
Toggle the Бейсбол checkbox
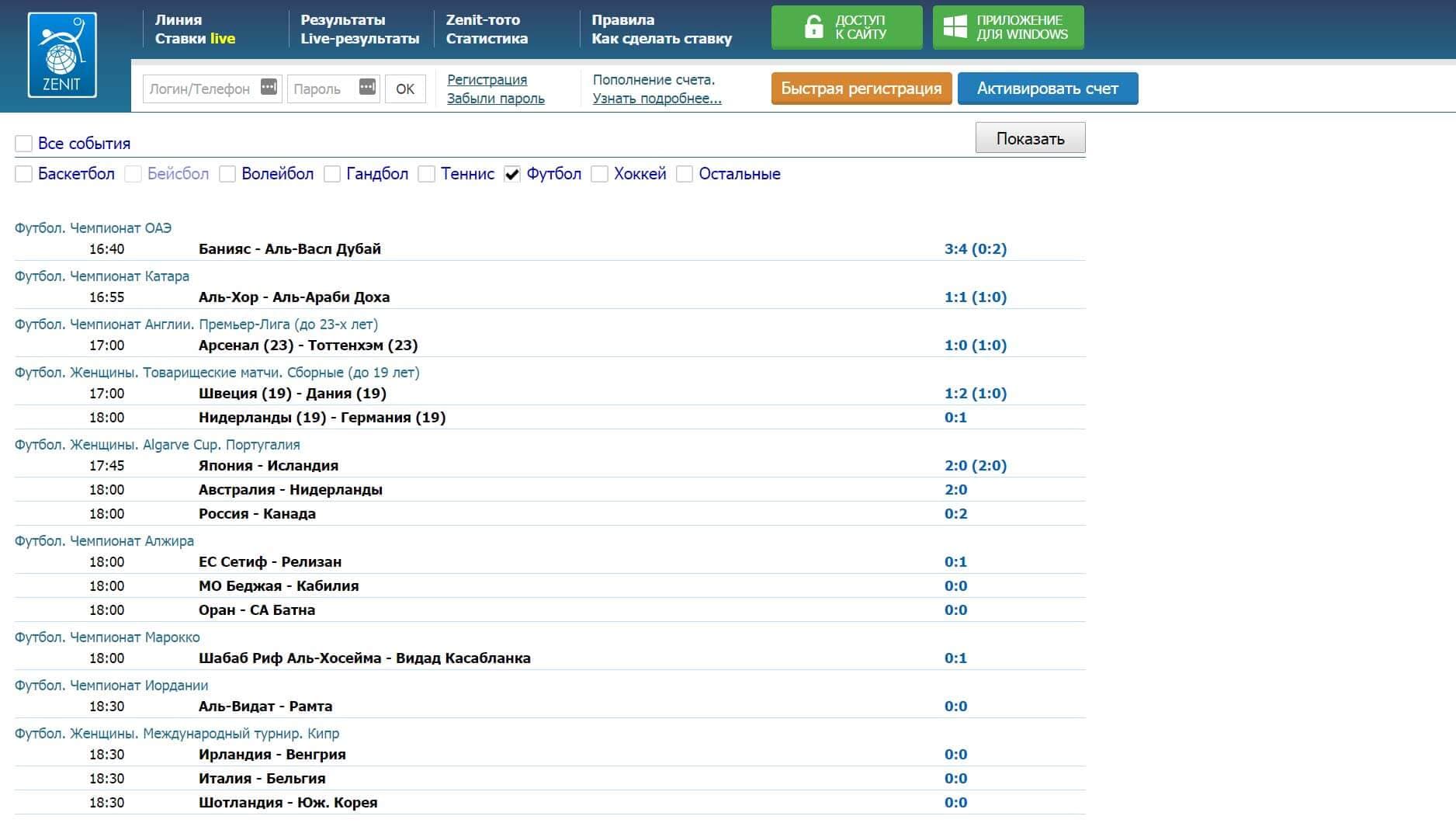(133, 174)
